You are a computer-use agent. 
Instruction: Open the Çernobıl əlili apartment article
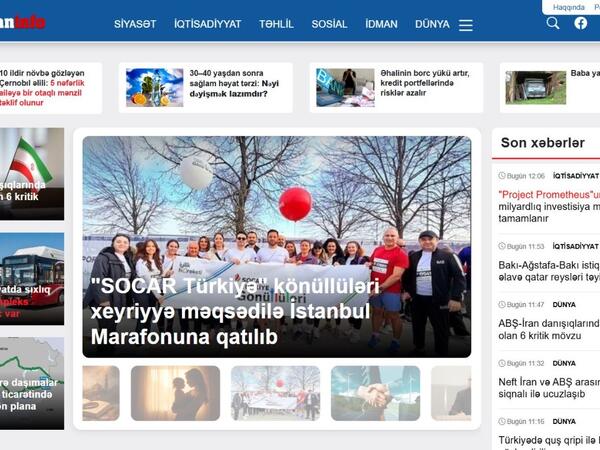coord(42,88)
